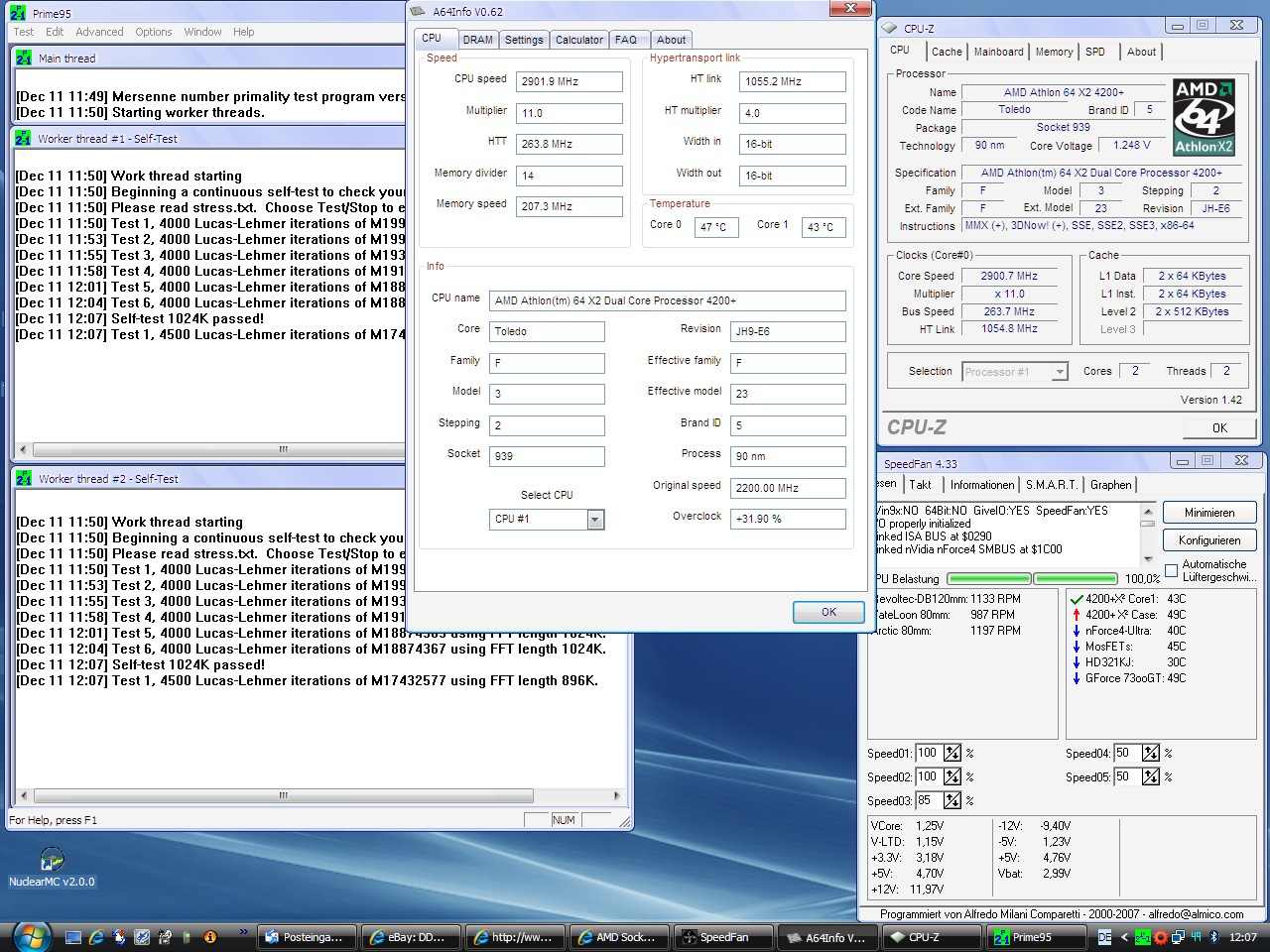Launch Internet Explorer from quick launch

pyautogui.click(x=96, y=936)
